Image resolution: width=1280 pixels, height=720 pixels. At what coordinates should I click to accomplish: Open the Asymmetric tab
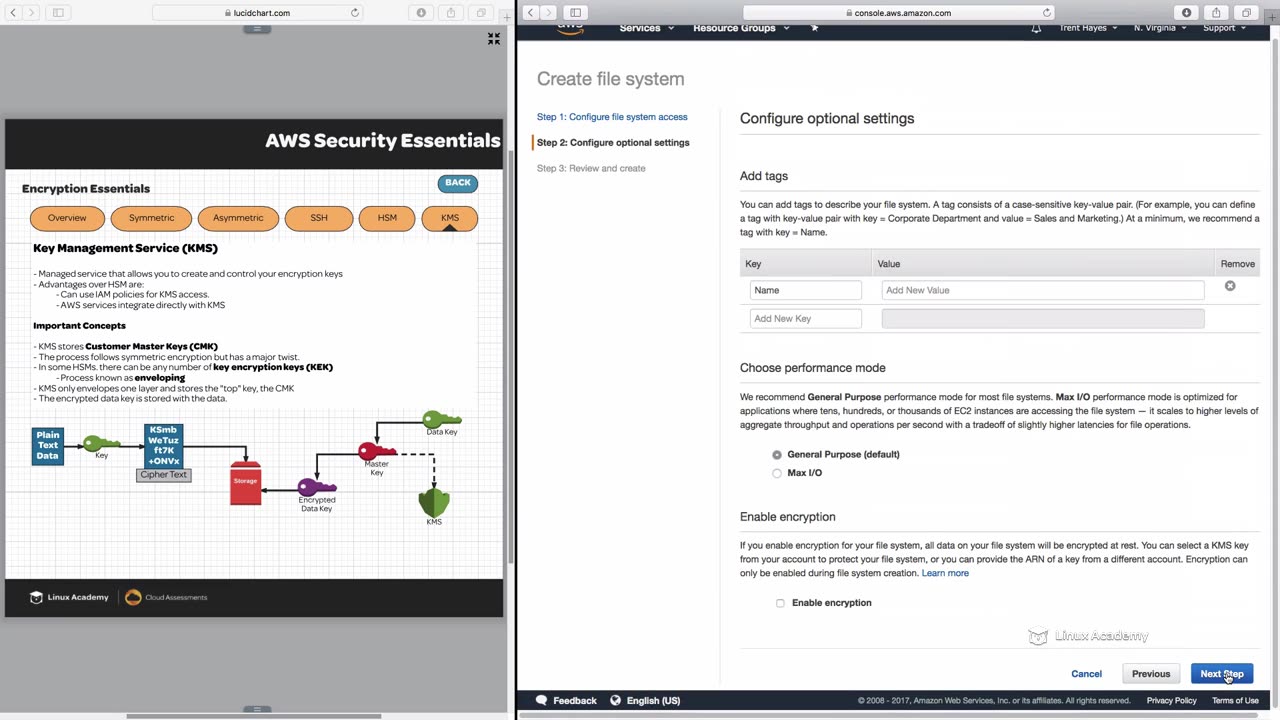[x=238, y=218]
